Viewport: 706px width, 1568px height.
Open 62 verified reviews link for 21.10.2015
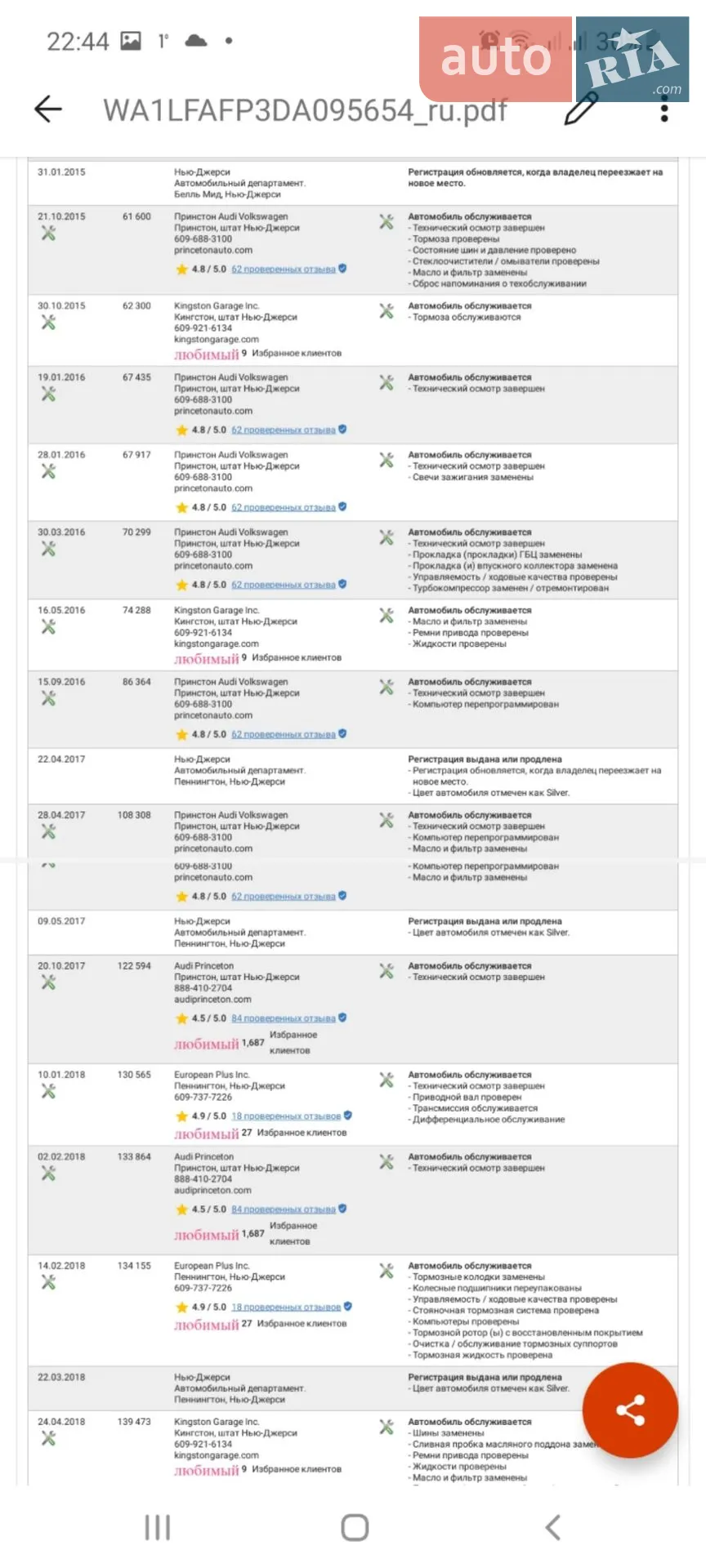[x=284, y=269]
